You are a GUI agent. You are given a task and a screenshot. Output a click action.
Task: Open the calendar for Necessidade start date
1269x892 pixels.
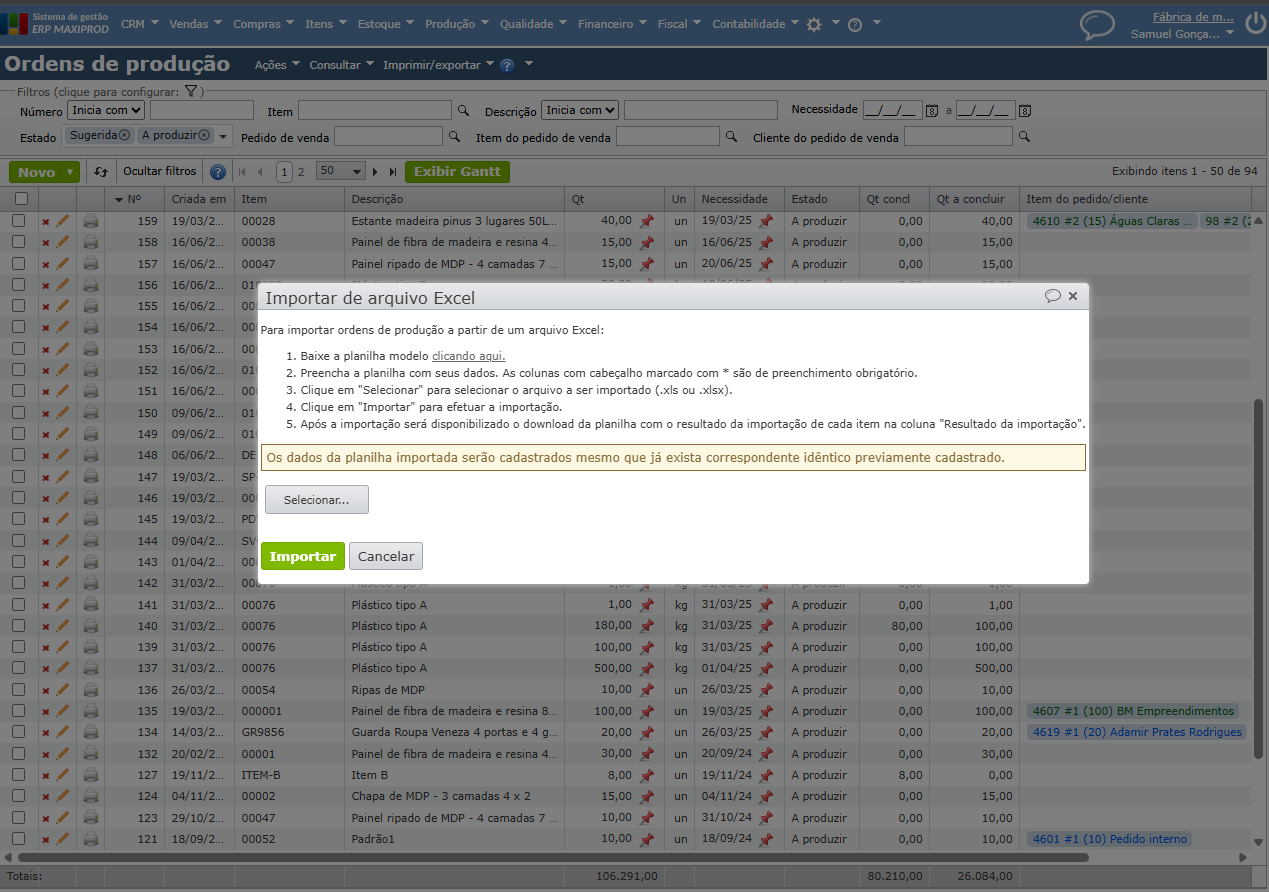click(x=932, y=110)
